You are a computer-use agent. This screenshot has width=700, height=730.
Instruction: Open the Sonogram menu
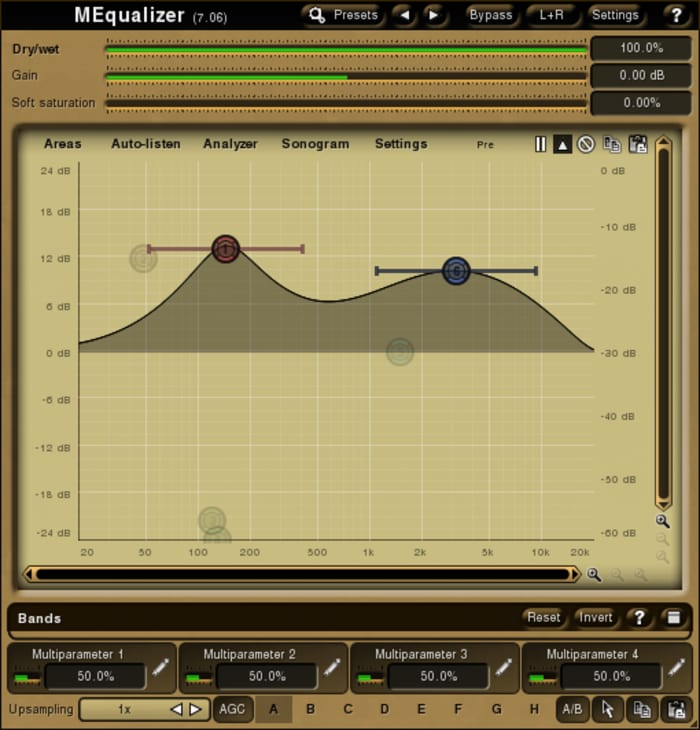coord(316,144)
